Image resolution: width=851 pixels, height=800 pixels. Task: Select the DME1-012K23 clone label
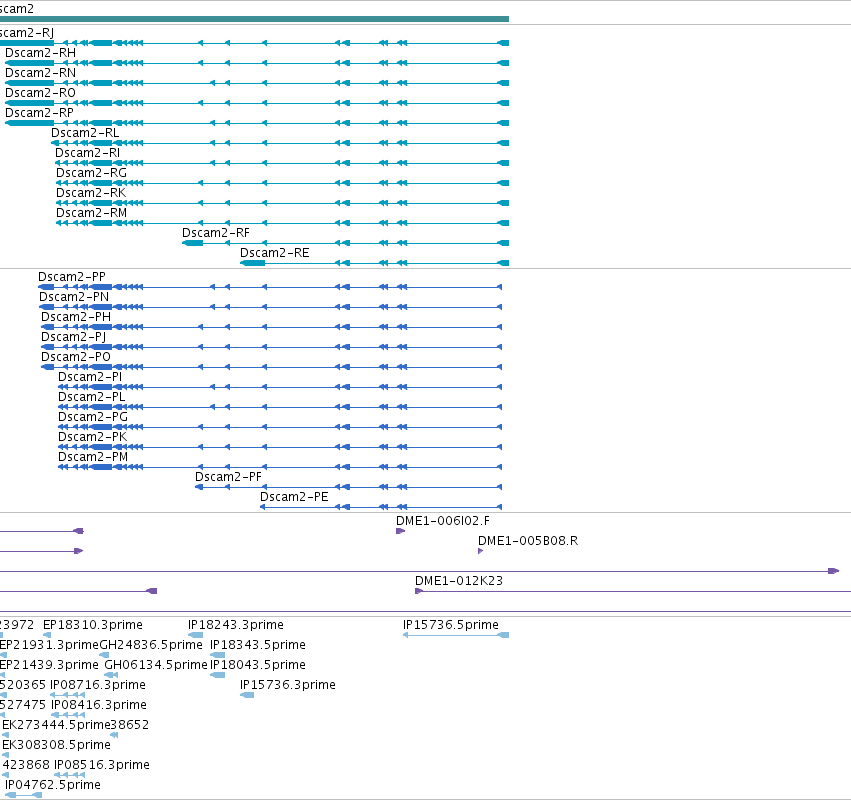pos(459,581)
